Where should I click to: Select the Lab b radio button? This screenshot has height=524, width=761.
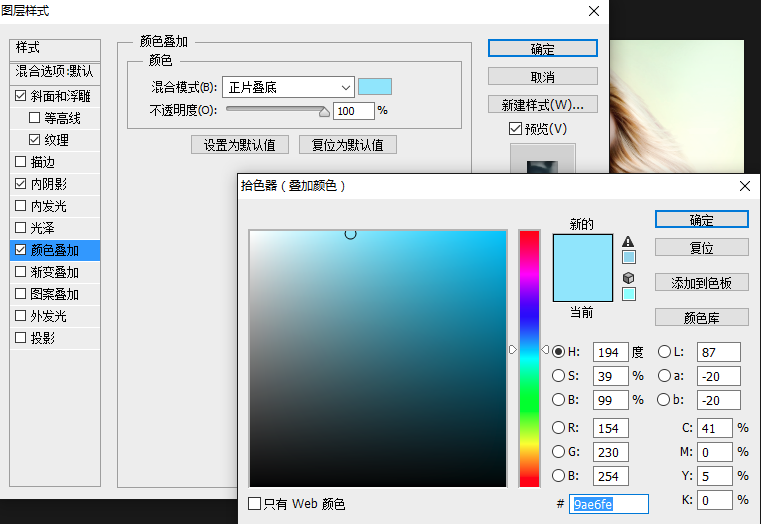tap(664, 399)
